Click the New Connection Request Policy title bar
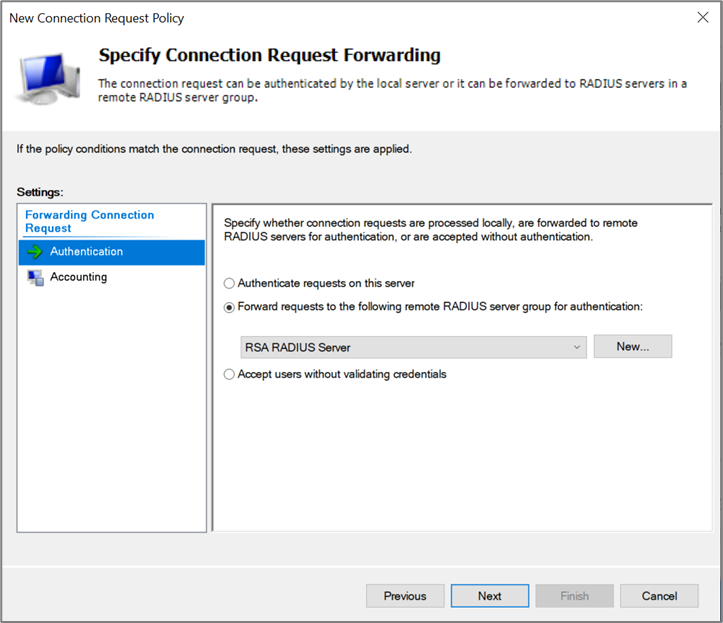 [x=300, y=18]
